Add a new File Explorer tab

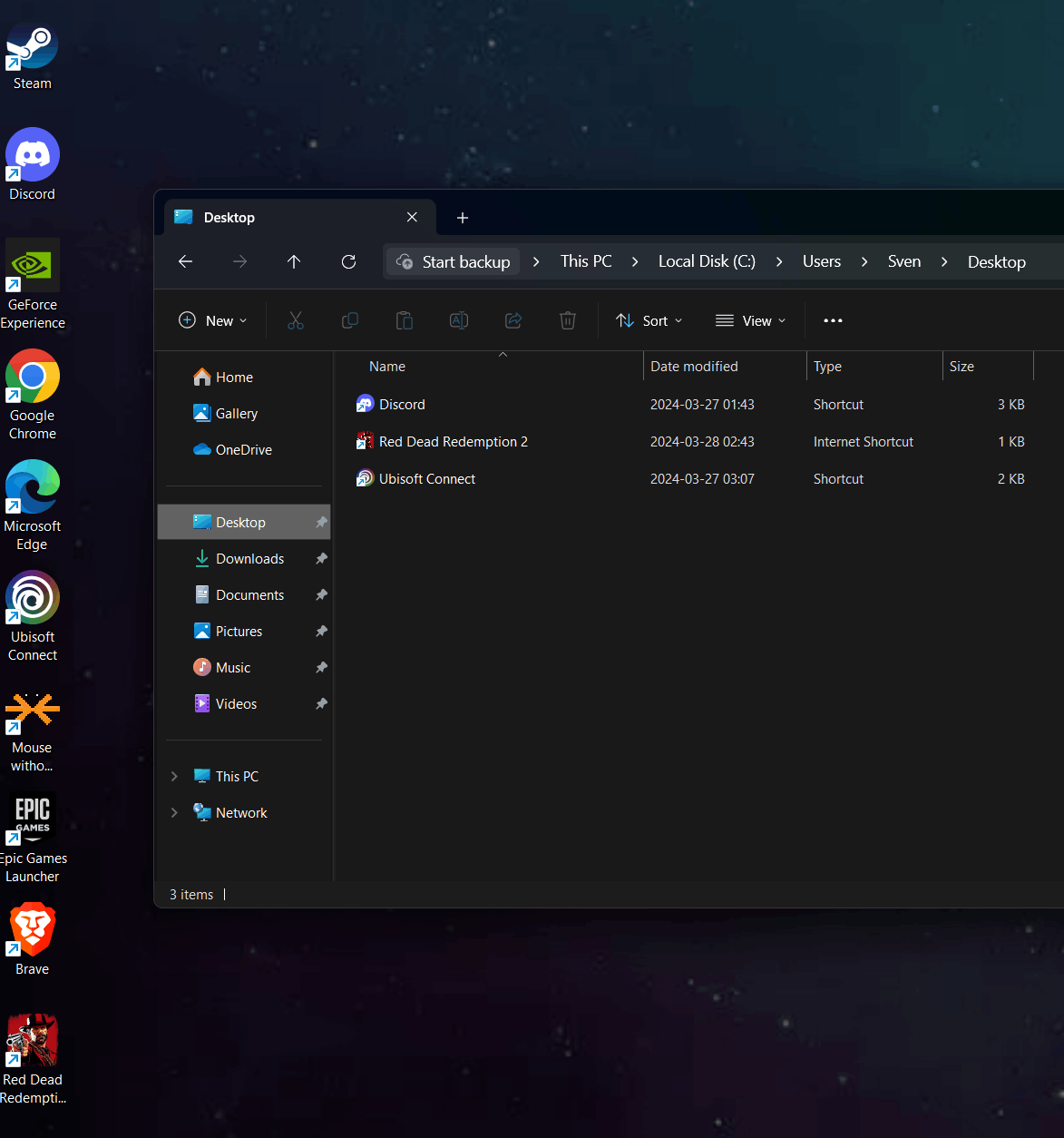463,218
